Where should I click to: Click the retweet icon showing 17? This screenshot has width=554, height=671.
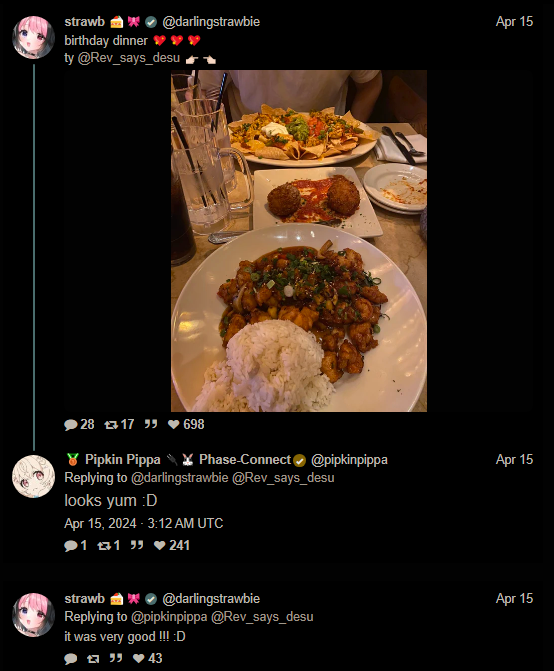(x=111, y=425)
